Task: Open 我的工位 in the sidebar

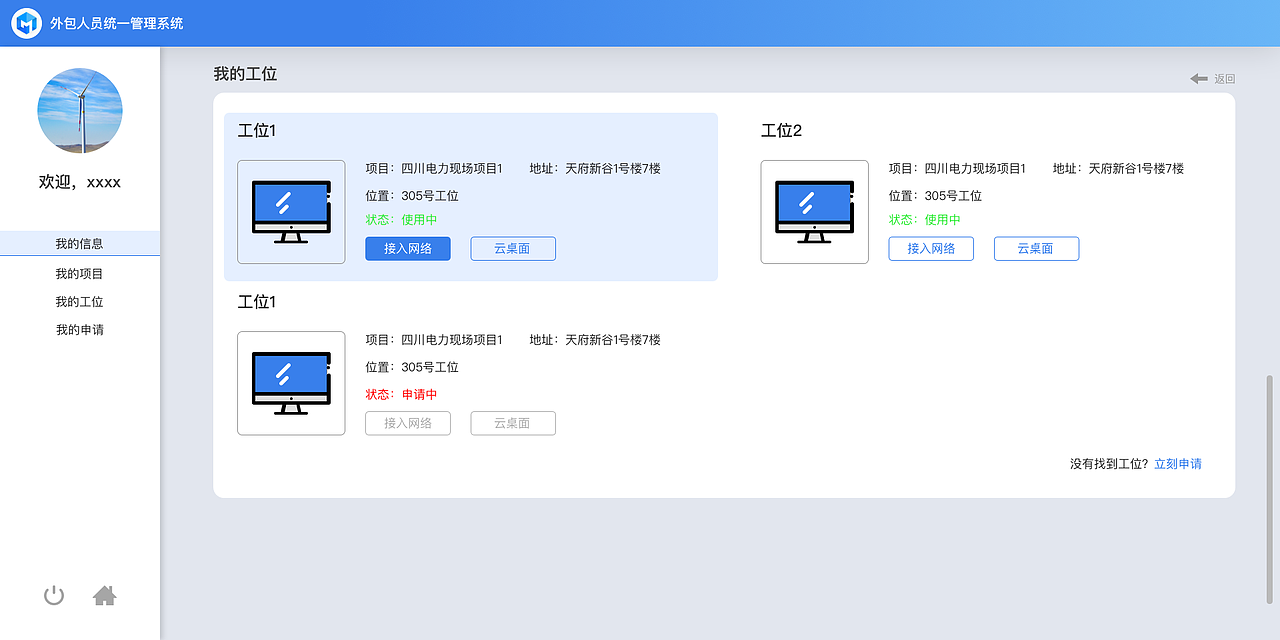Action: [79, 301]
